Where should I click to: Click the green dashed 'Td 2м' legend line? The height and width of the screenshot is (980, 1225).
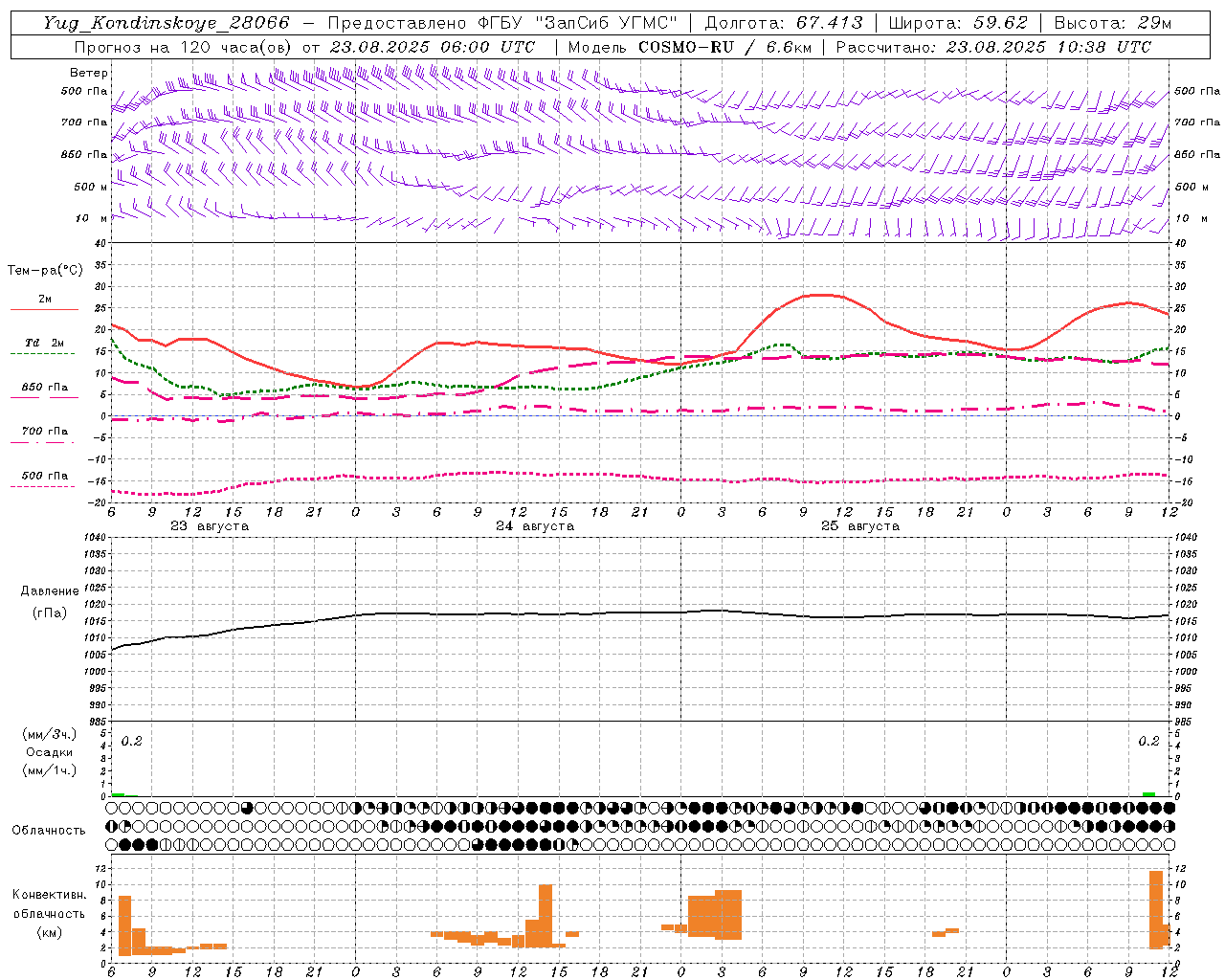pyautogui.click(x=42, y=353)
